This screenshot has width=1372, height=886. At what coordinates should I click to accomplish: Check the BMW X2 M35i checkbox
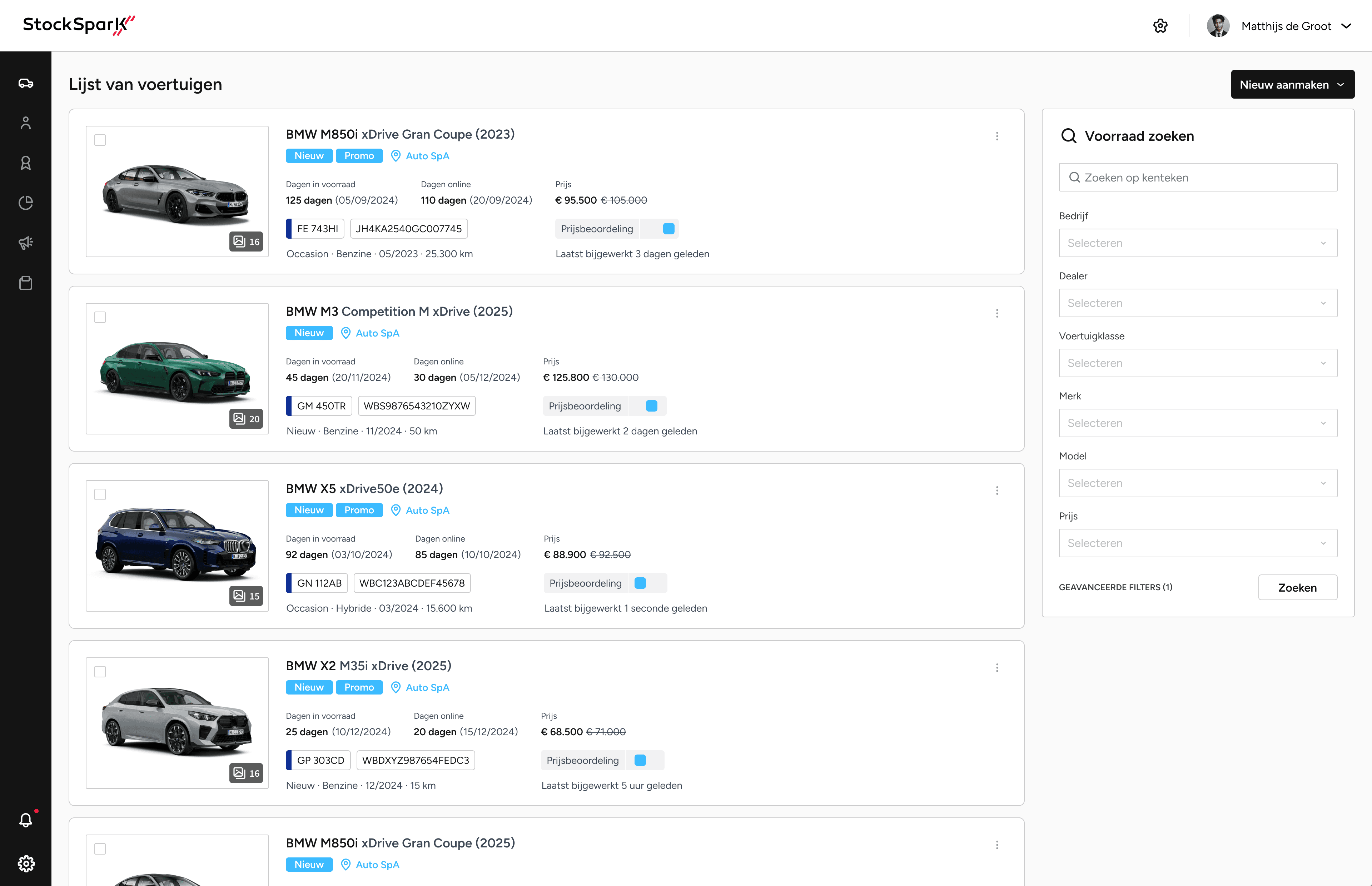pos(100,671)
